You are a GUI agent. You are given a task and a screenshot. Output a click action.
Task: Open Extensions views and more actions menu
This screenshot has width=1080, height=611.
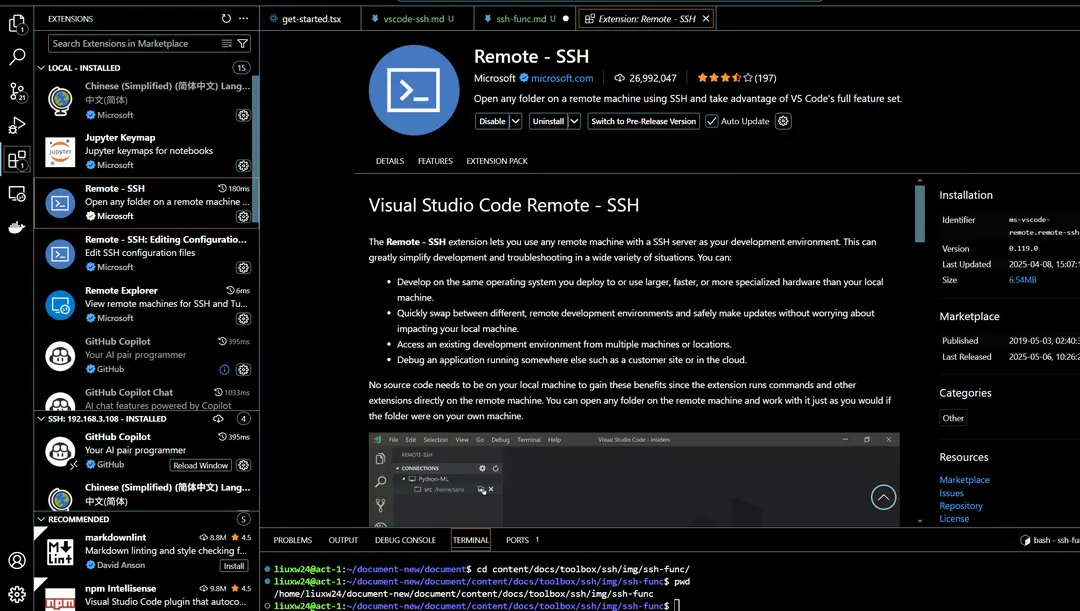(243, 19)
